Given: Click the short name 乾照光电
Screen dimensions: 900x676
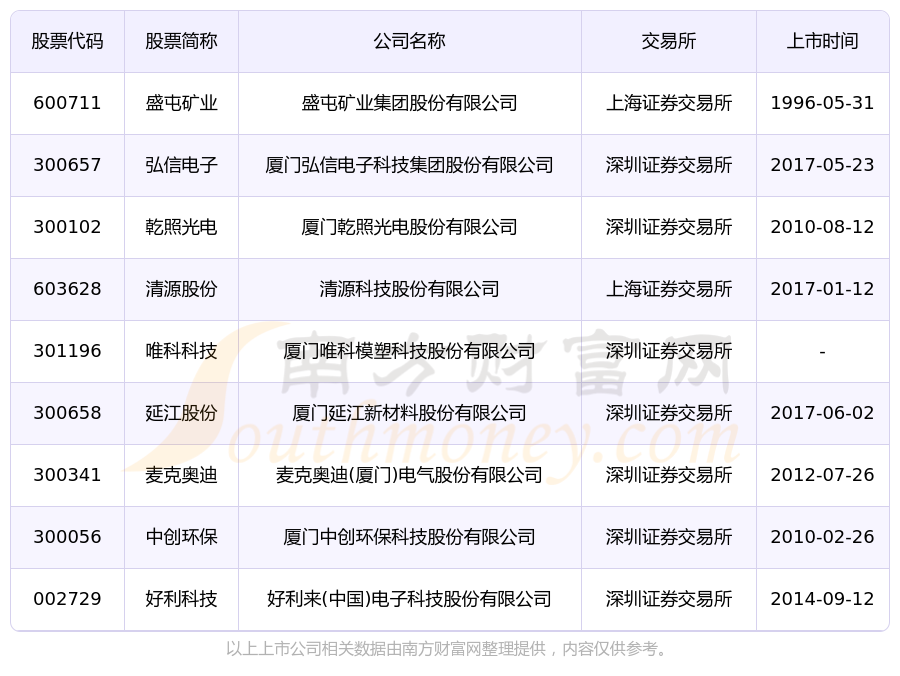Looking at the screenshot, I should tap(181, 227).
